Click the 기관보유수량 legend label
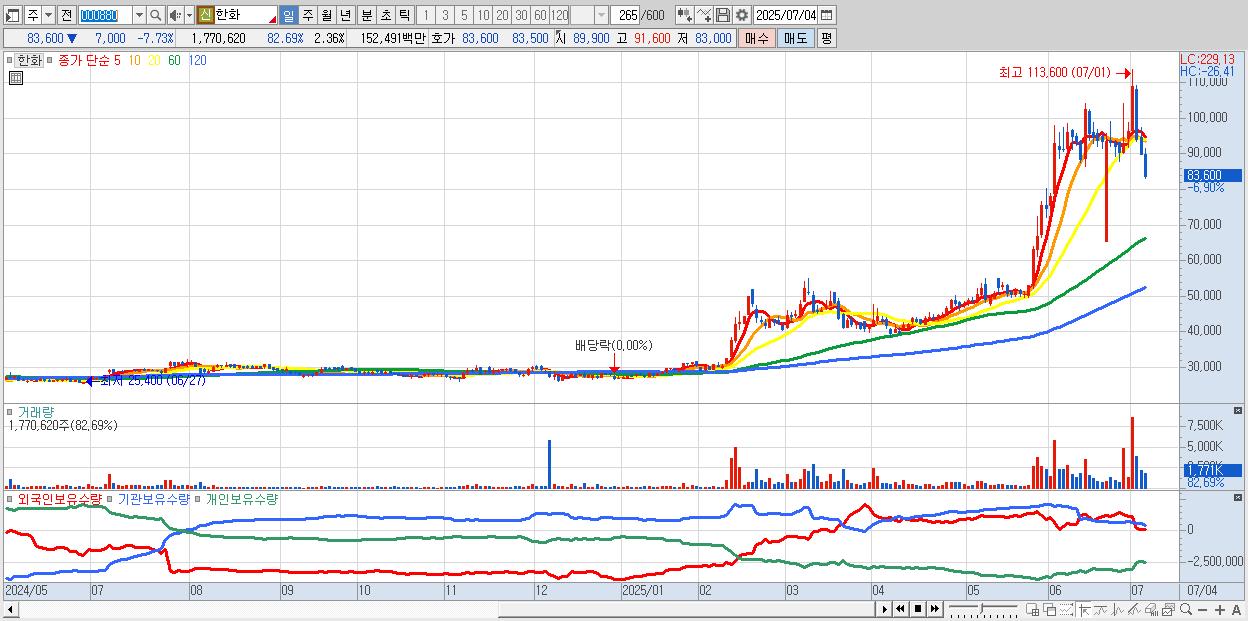 tap(154, 498)
